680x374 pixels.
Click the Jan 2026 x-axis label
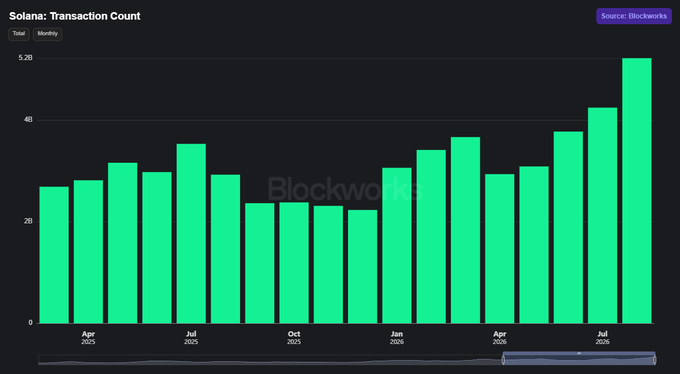click(397, 338)
